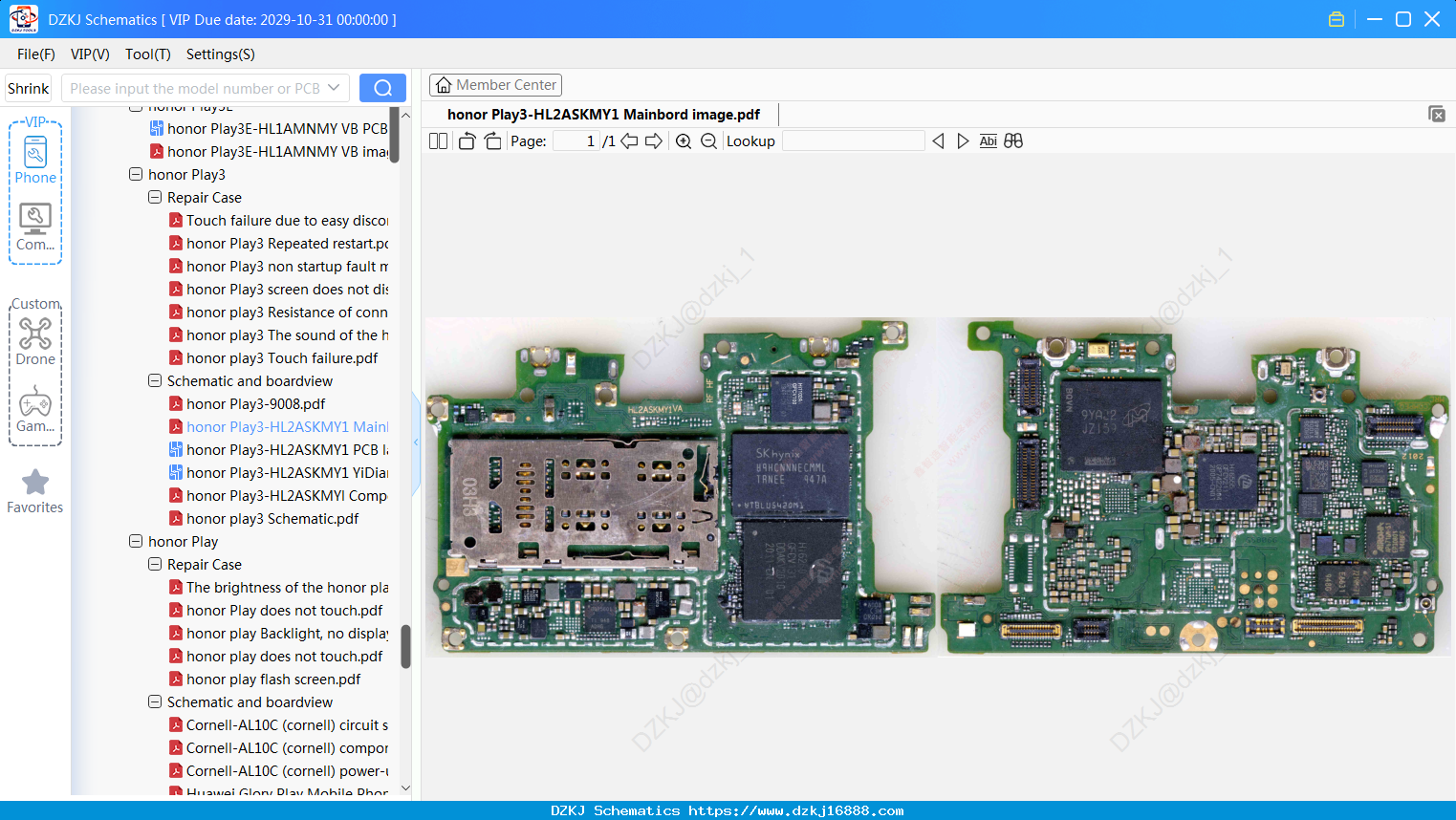Find previous lookup match
The image size is (1456, 820).
pos(938,141)
